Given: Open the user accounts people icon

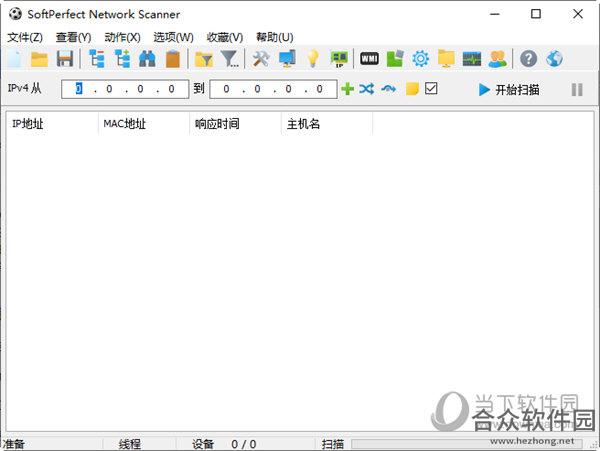Looking at the screenshot, I should pyautogui.click(x=497, y=59).
